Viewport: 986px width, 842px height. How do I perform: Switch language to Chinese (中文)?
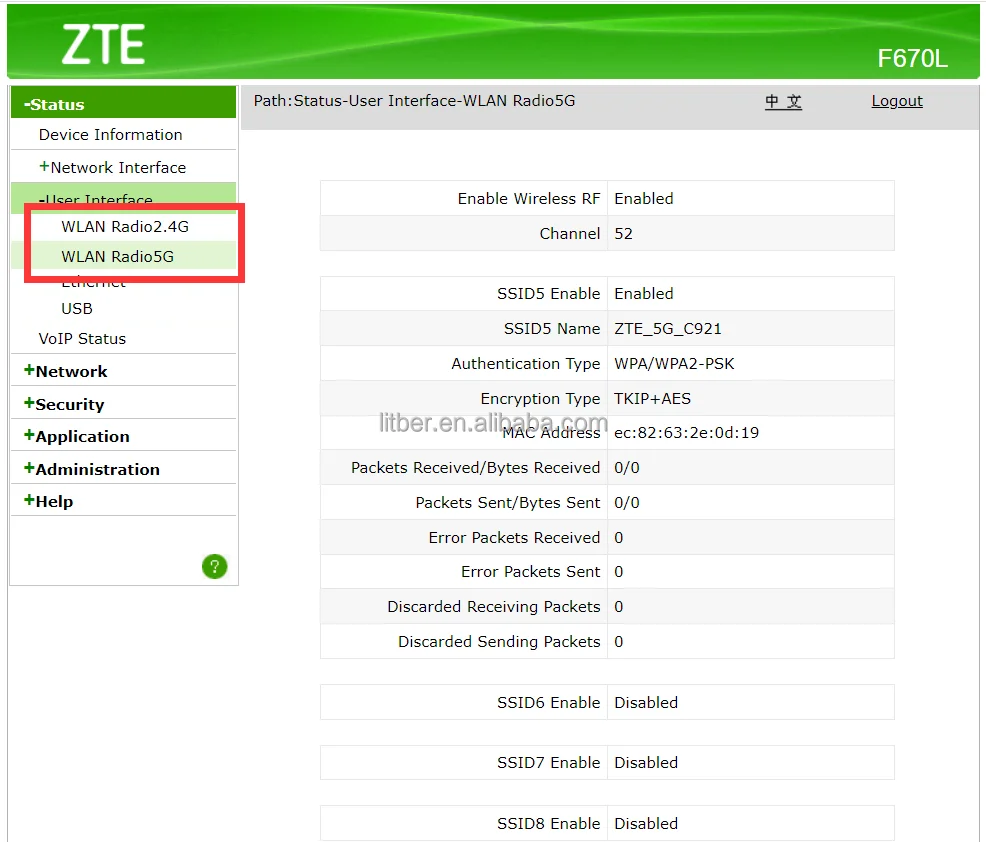[x=783, y=101]
